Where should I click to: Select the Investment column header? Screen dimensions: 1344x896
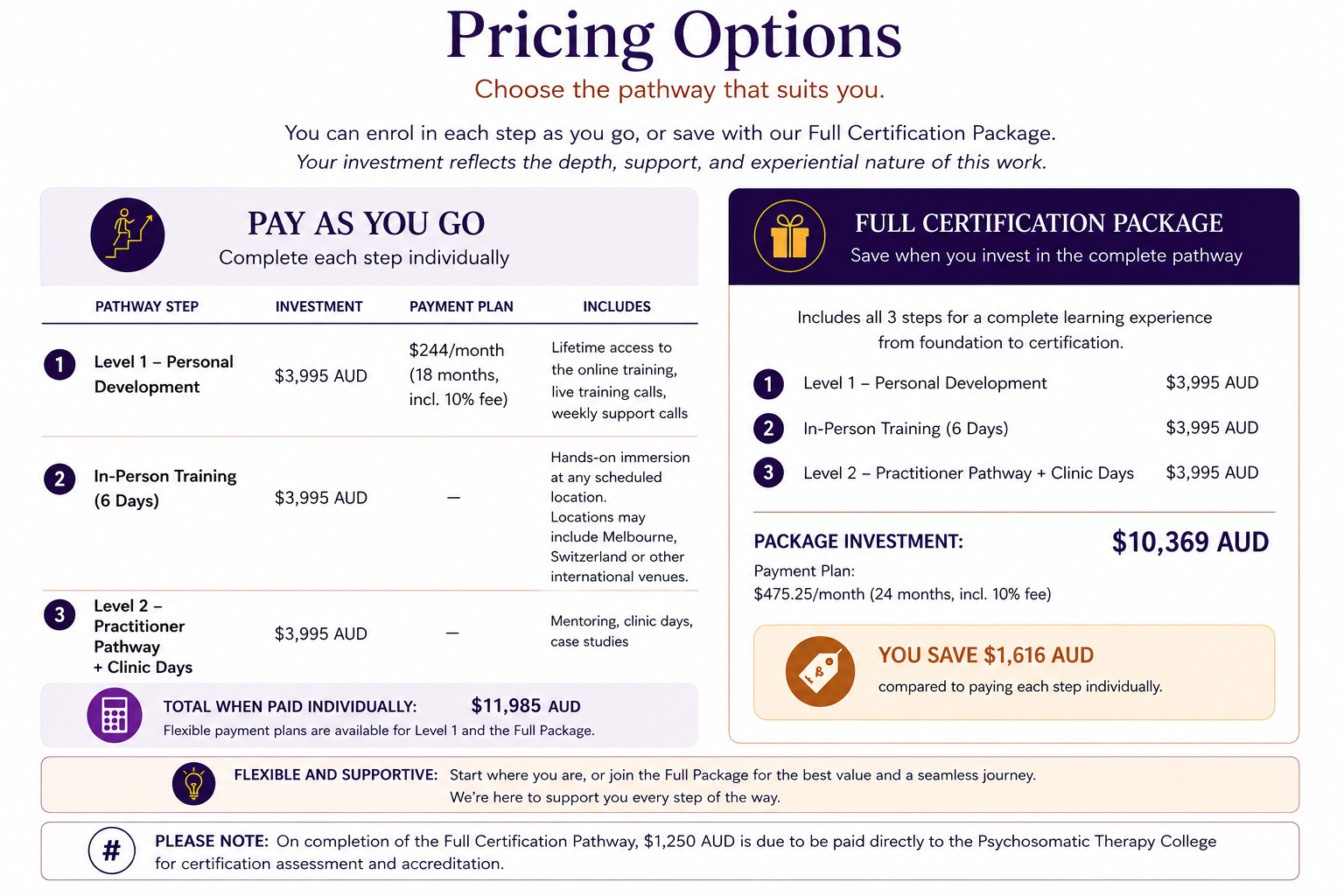click(x=318, y=307)
